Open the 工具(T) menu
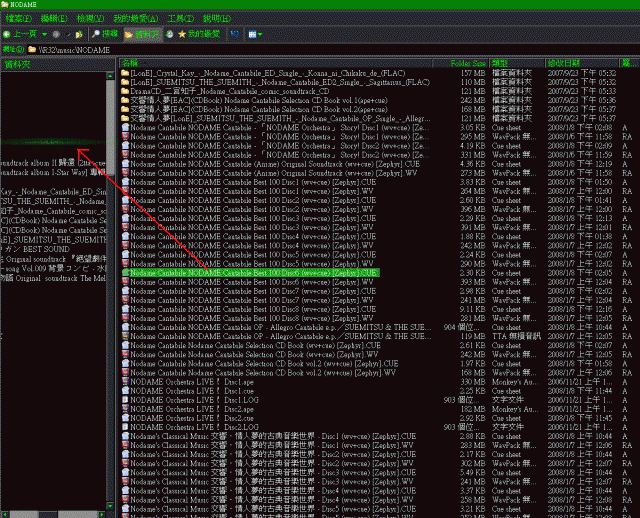This screenshot has height=518, width=640. coord(181,18)
